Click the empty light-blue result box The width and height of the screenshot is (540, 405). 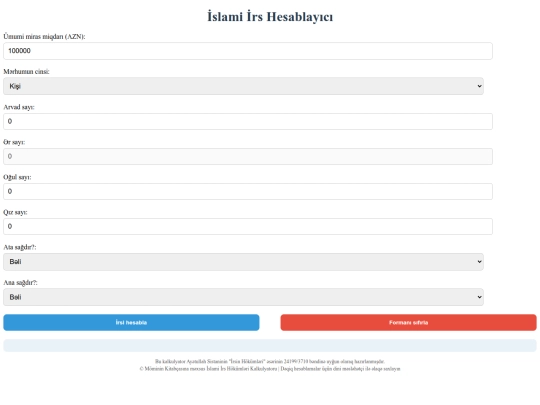[270, 345]
